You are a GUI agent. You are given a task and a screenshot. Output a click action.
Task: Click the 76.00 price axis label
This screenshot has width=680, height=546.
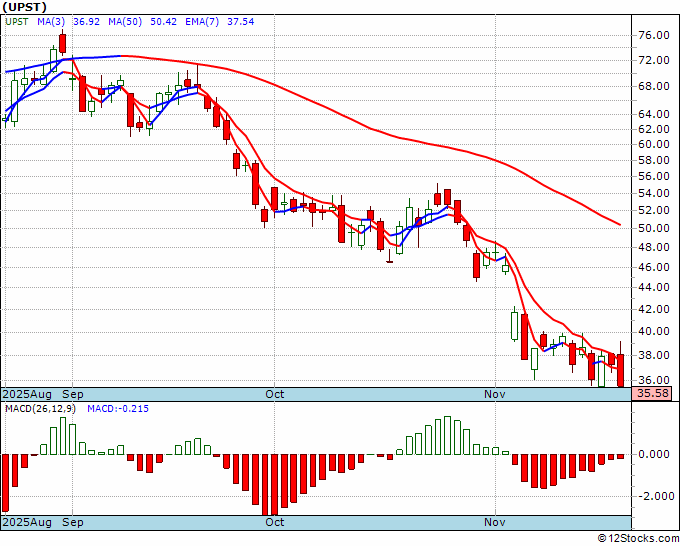coord(654,36)
